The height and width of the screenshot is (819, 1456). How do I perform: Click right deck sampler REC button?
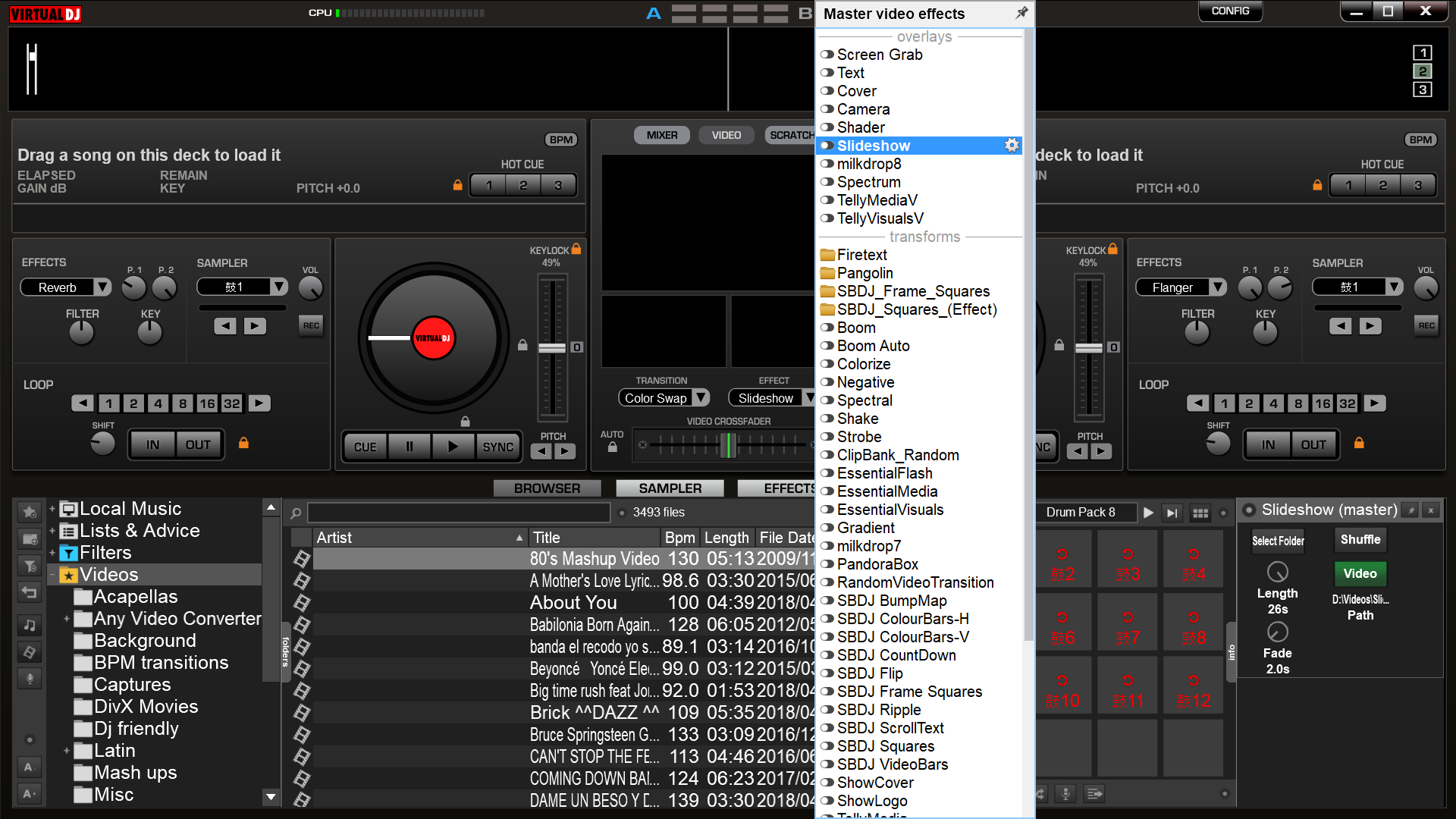1426,325
